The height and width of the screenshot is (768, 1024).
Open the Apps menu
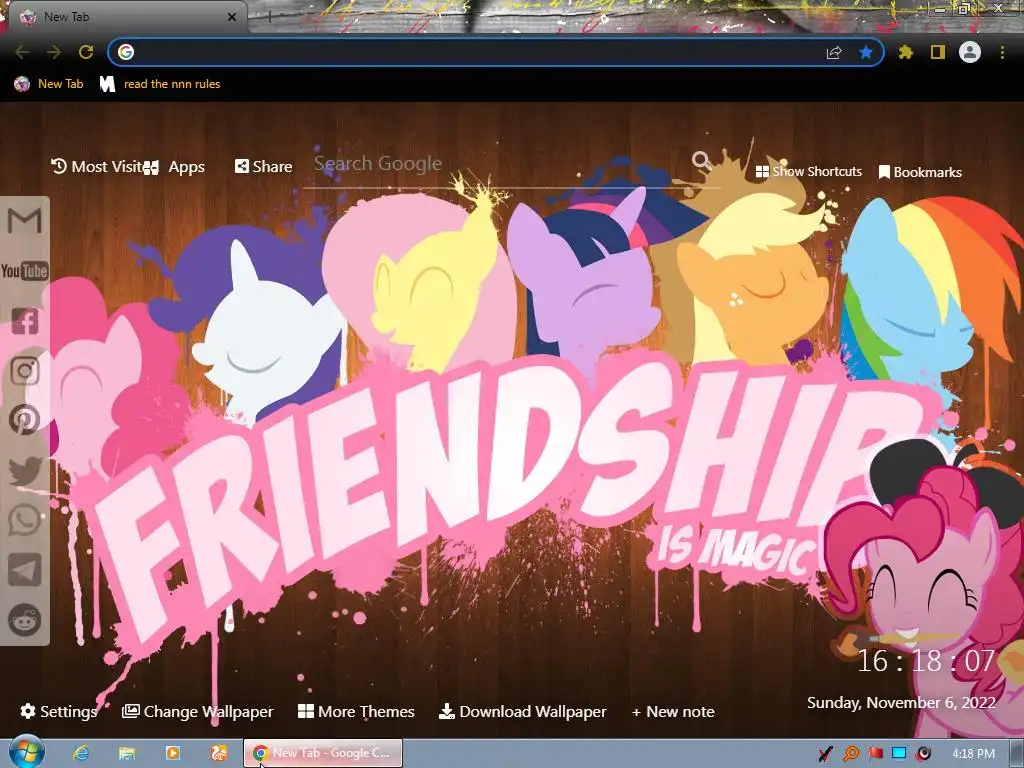[174, 167]
